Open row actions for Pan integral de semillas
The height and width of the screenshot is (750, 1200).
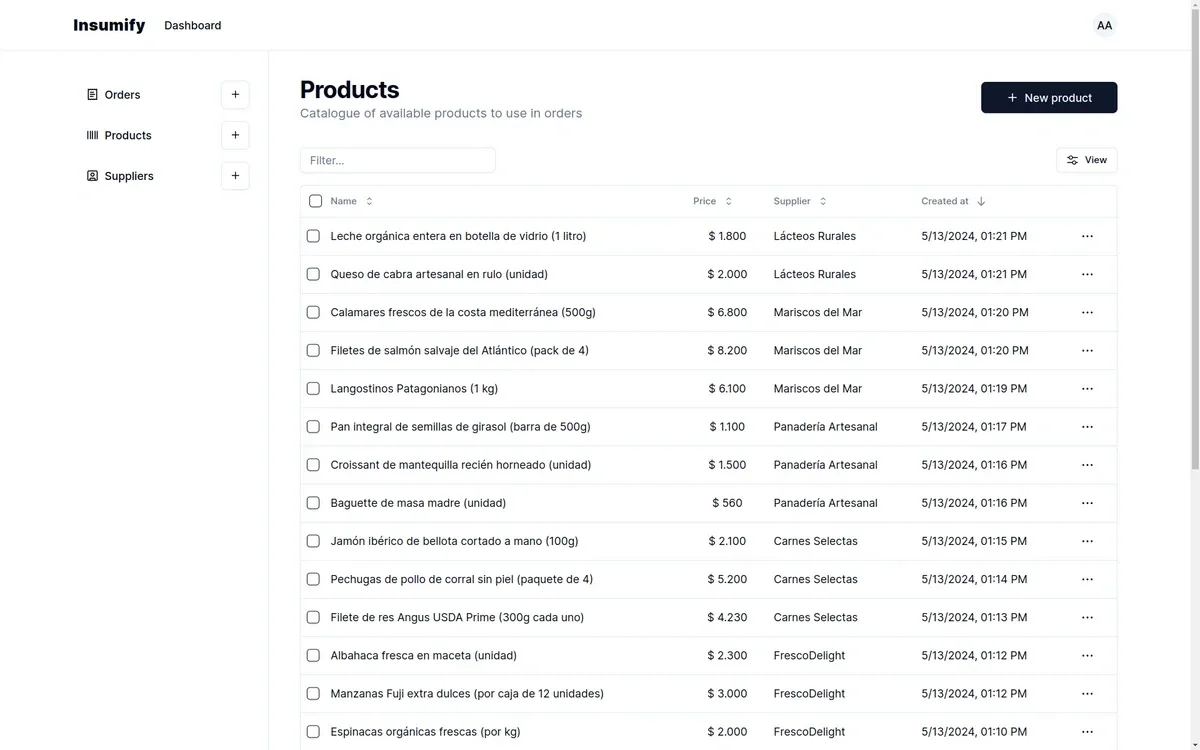pyautogui.click(x=1087, y=427)
